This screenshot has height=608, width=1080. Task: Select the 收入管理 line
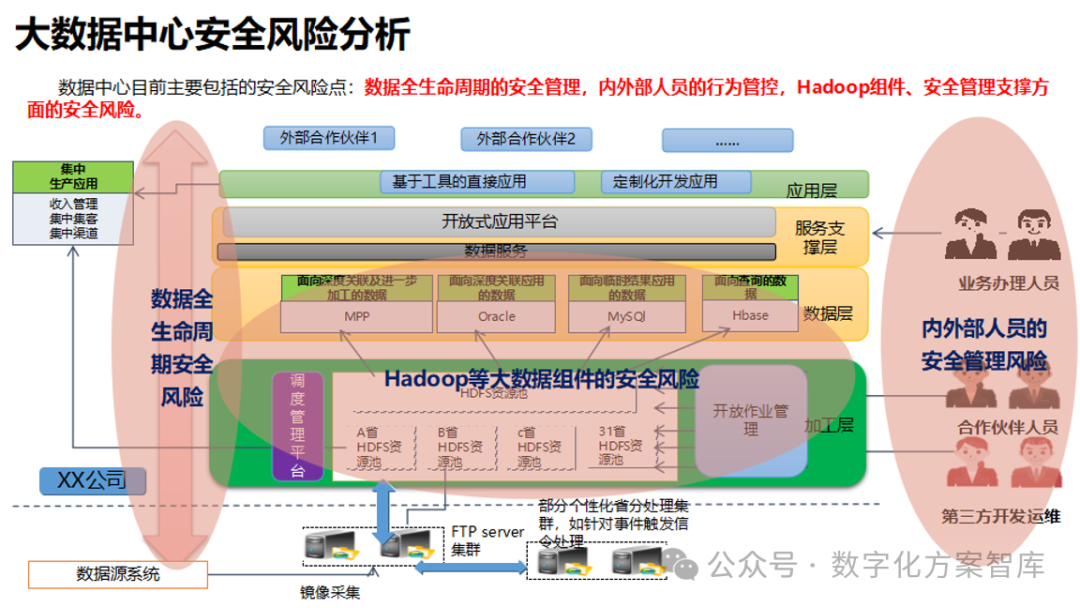[73, 204]
